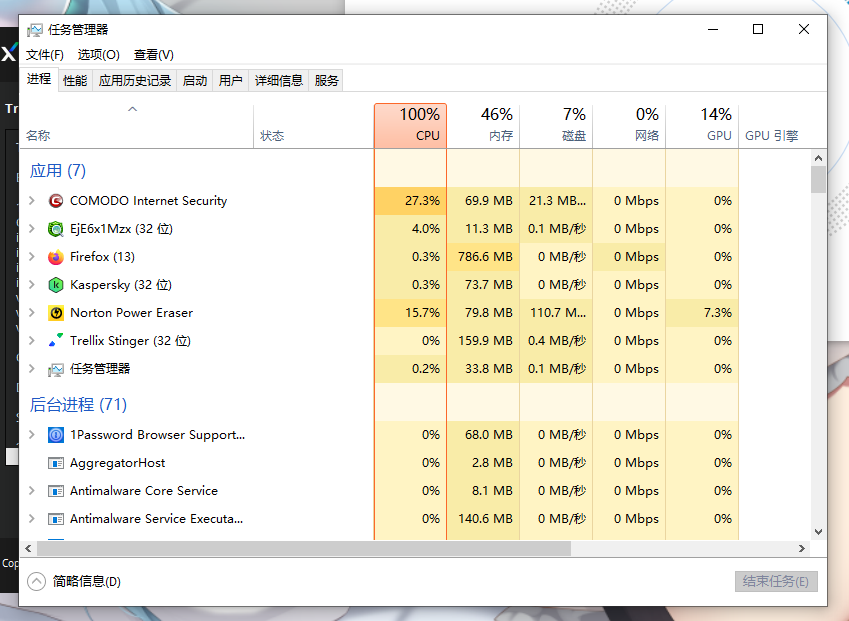Click the EjE6x1Mzx process icon
The height and width of the screenshot is (621, 849).
click(56, 229)
